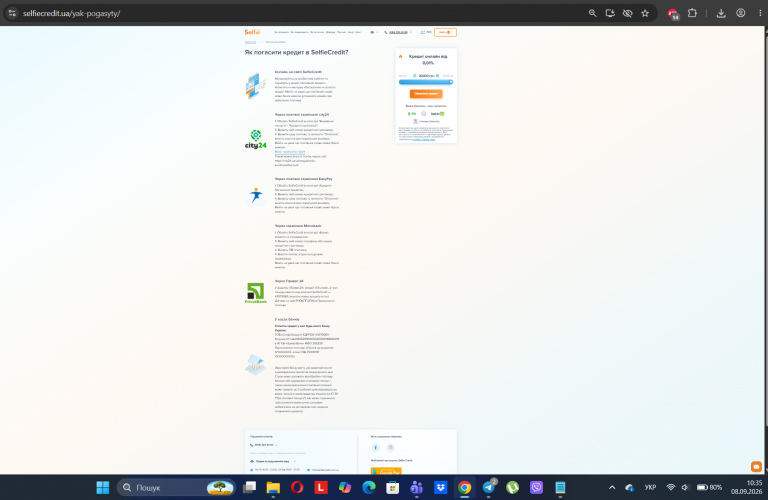Click the third header navigation menu item
The height and width of the screenshot is (500, 768).
317,32
